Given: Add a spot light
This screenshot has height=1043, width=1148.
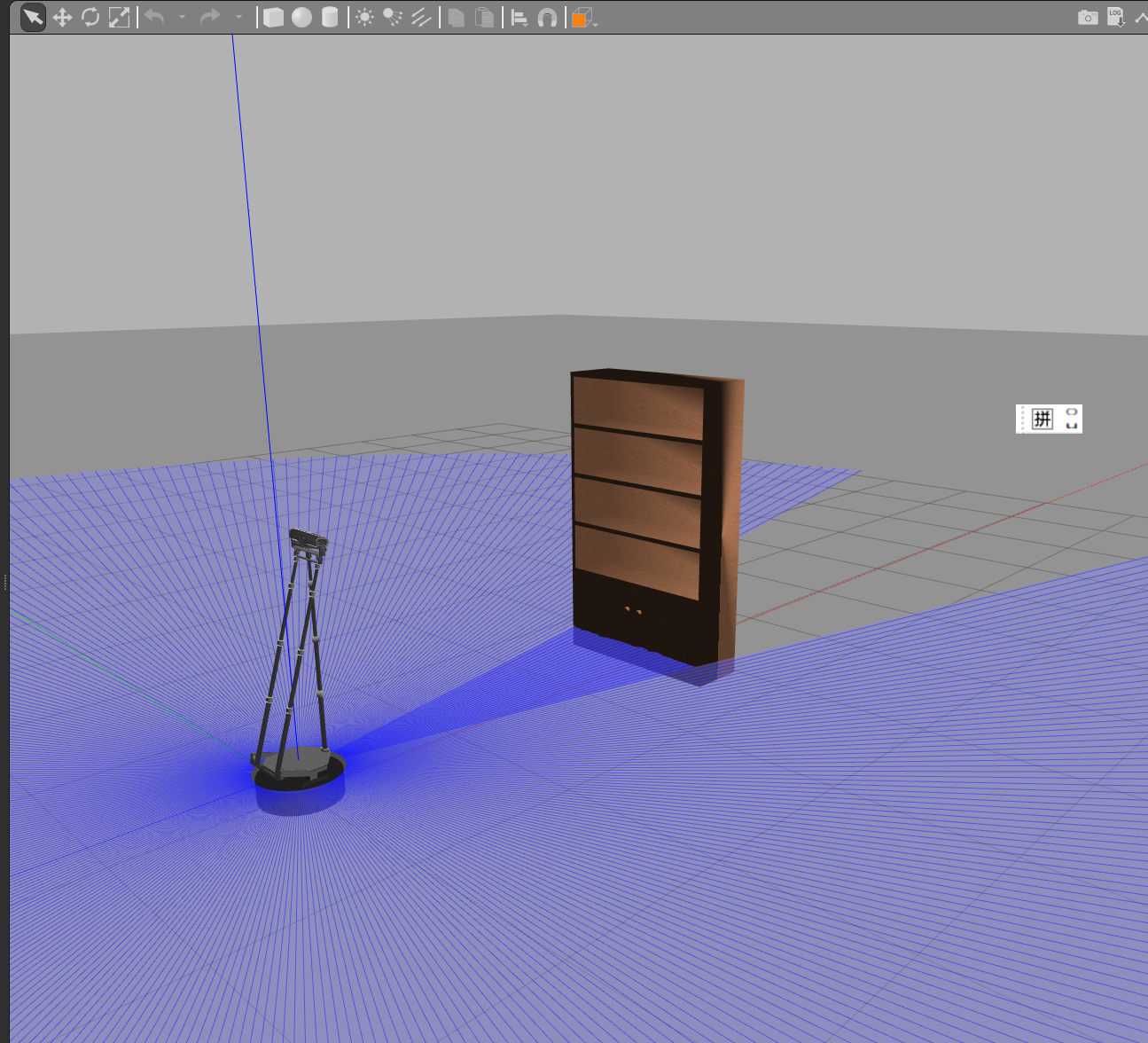Looking at the screenshot, I should [x=393, y=18].
